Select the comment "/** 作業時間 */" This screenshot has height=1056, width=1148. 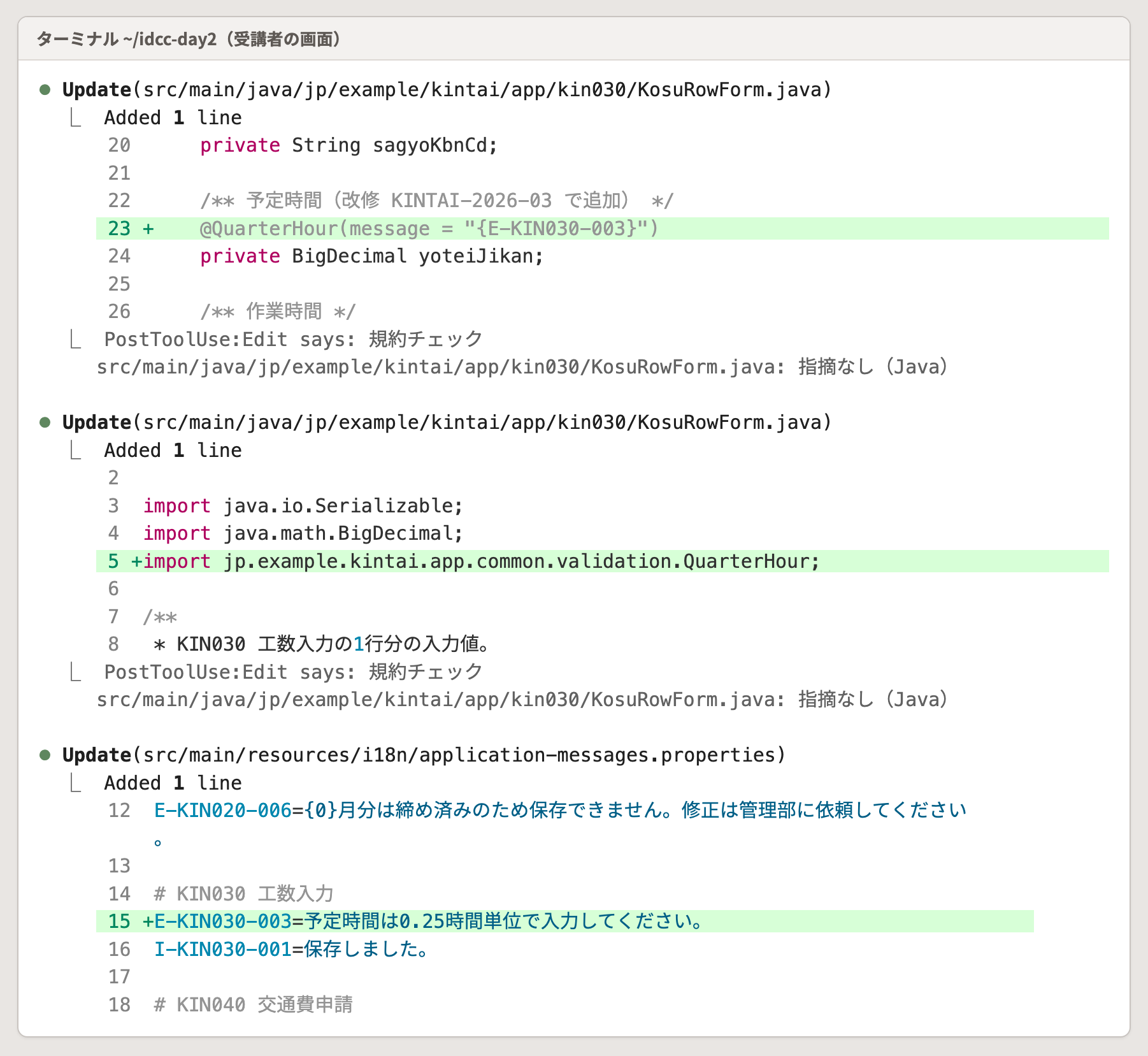click(x=278, y=312)
